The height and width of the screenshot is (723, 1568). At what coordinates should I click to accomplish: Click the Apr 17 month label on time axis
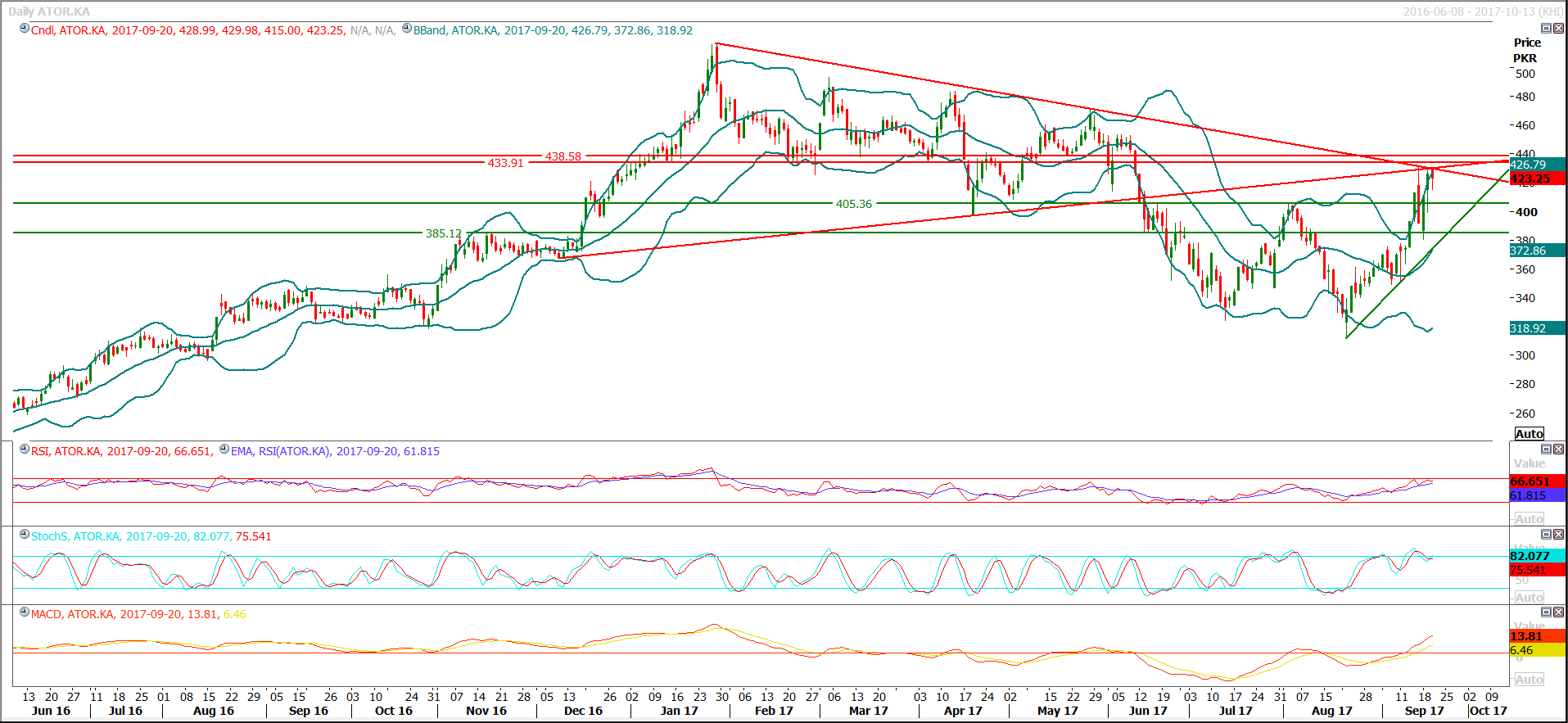pos(963,711)
